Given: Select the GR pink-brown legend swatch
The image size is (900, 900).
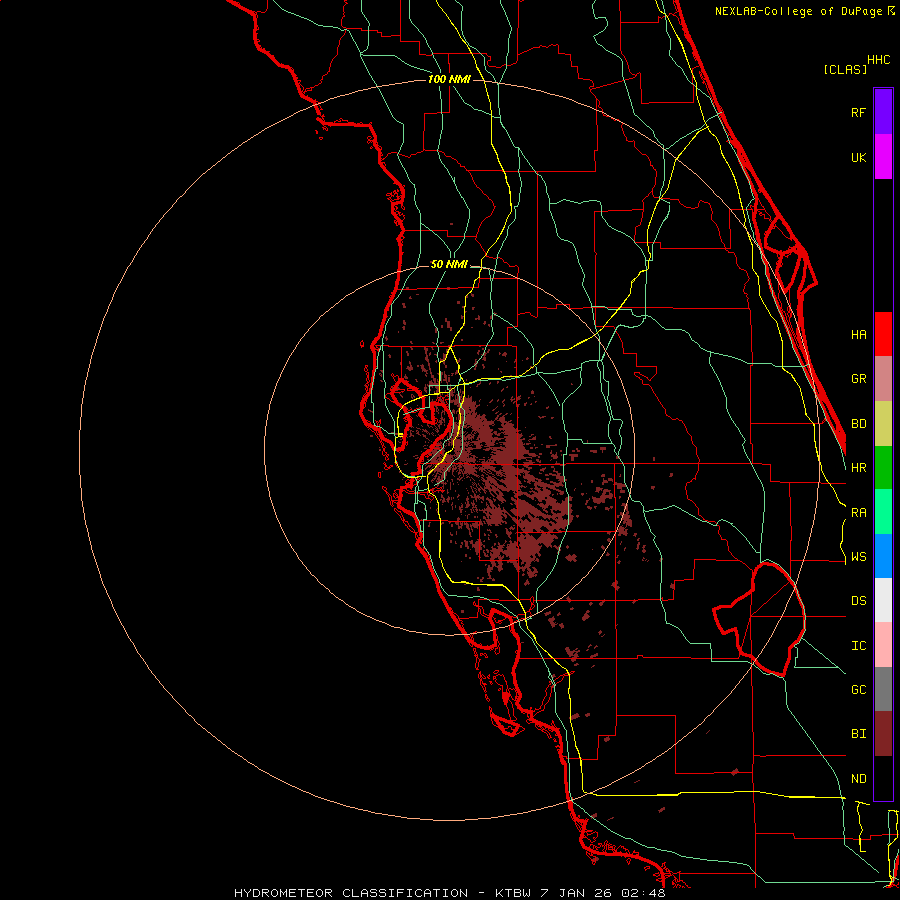Looking at the screenshot, I should [883, 379].
